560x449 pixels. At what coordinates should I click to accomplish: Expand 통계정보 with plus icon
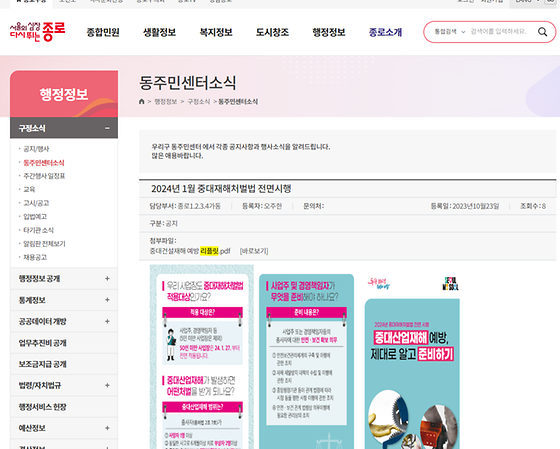[107, 300]
